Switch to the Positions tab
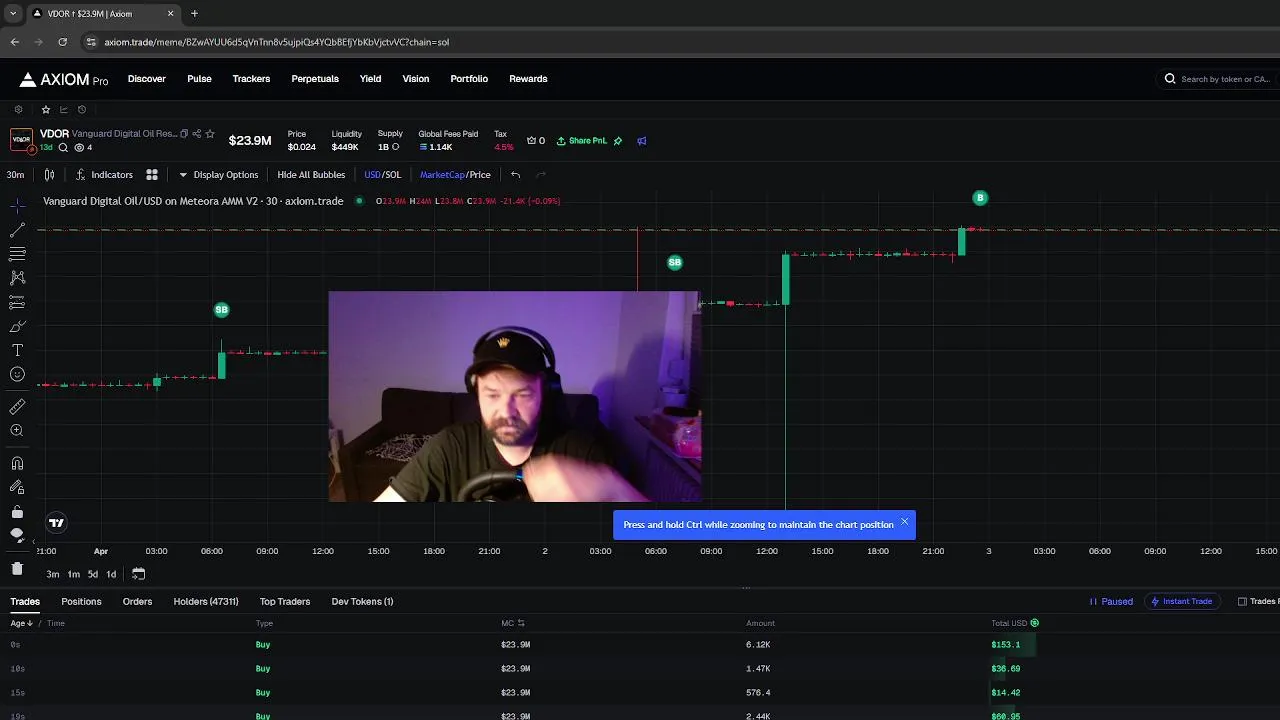 click(81, 601)
